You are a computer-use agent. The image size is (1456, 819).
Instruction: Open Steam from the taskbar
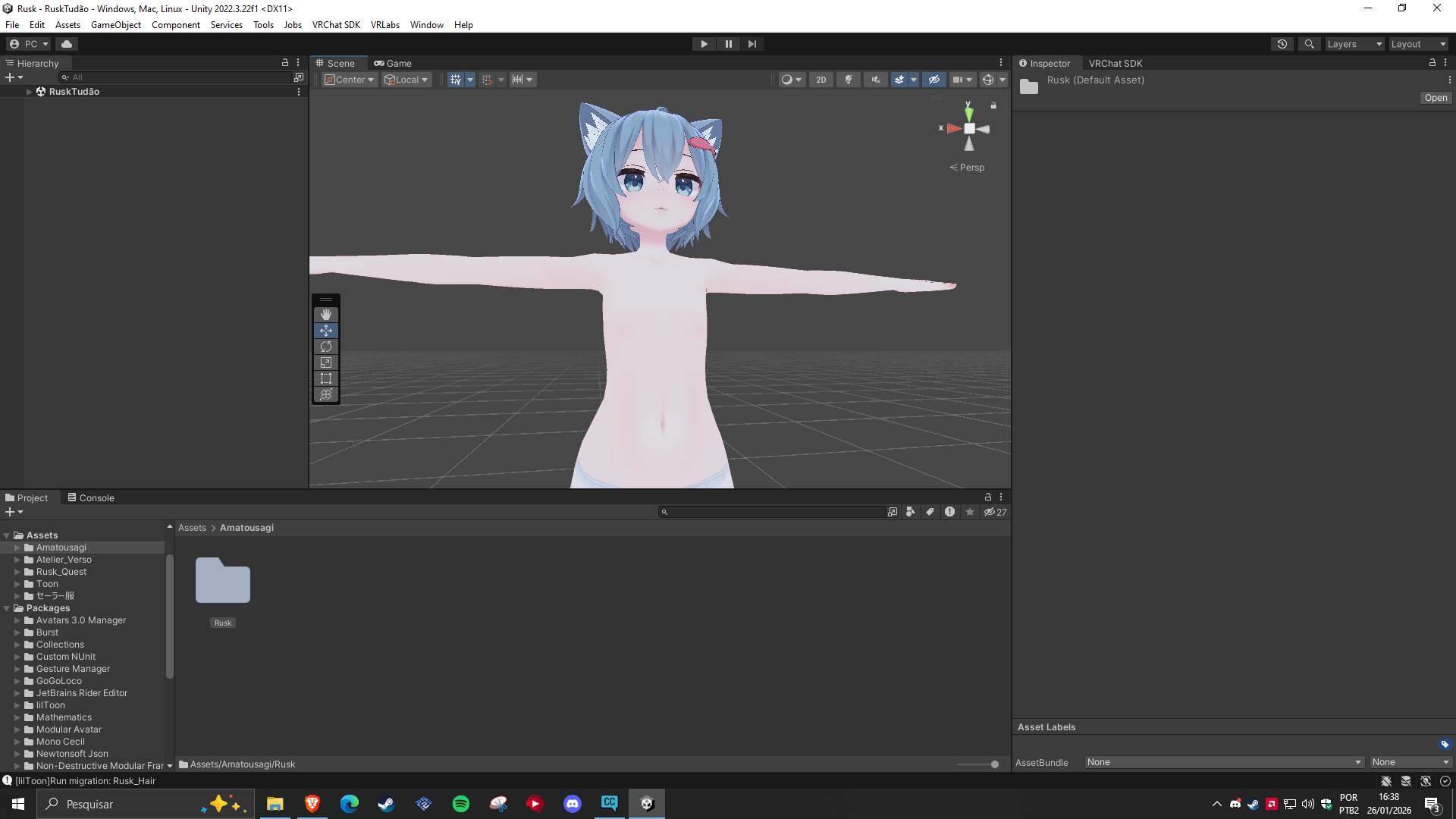(387, 804)
